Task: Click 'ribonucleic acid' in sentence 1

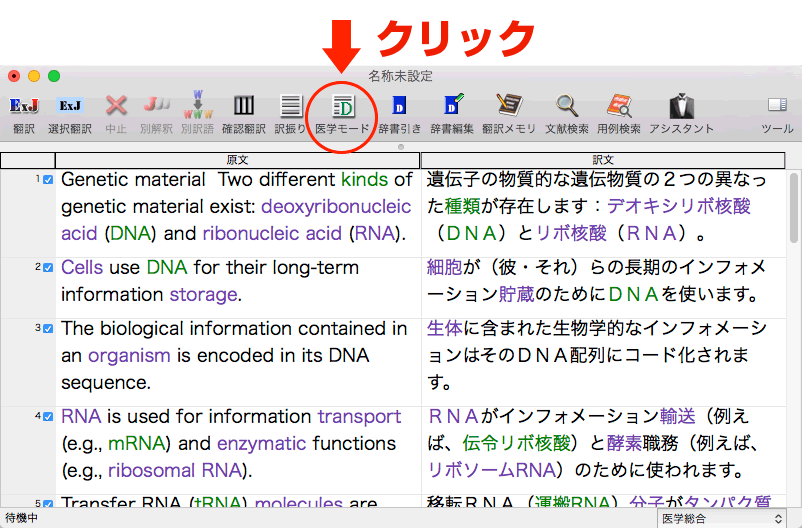Action: point(272,234)
